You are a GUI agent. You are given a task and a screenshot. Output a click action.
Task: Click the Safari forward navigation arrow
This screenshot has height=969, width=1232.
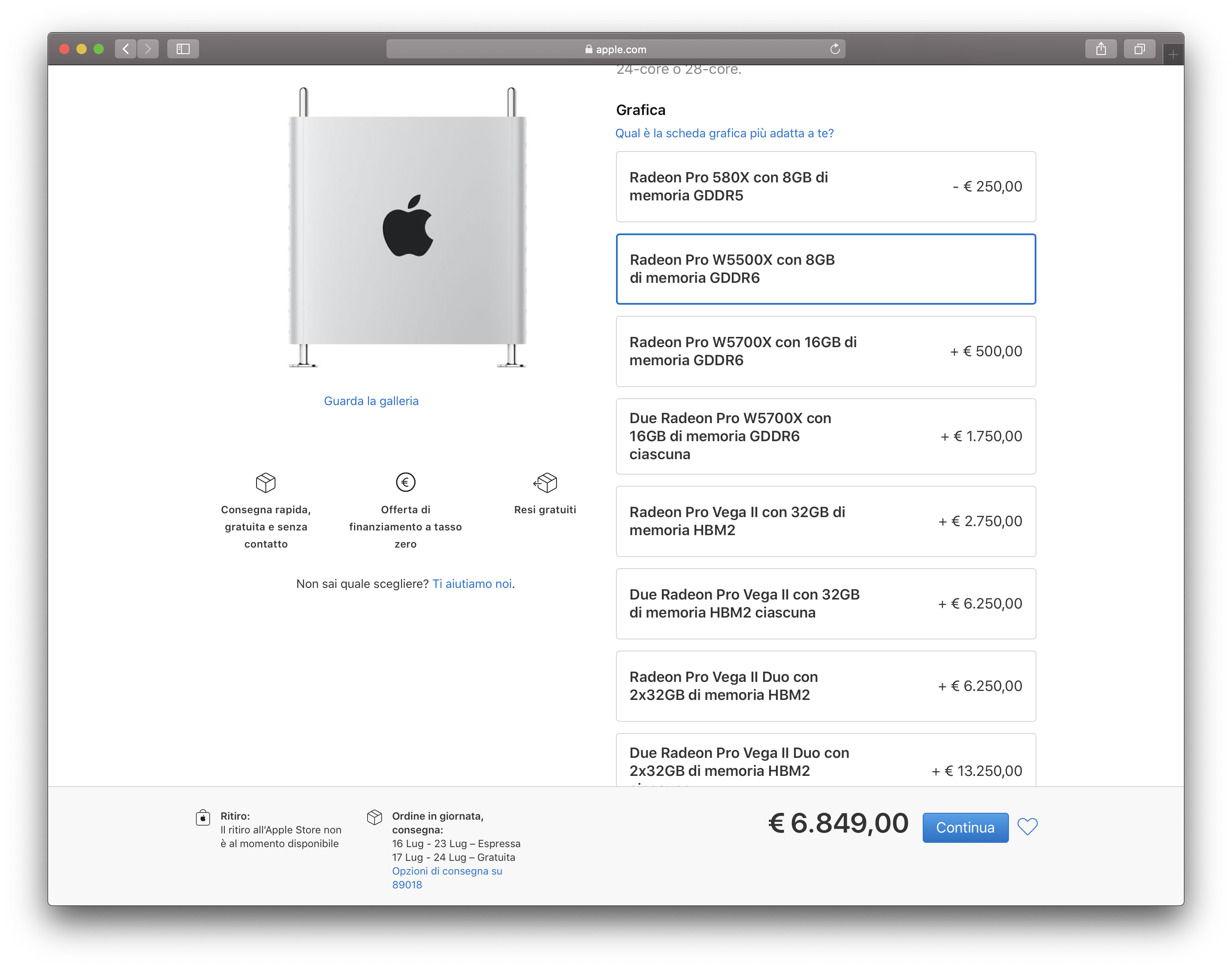(x=148, y=49)
